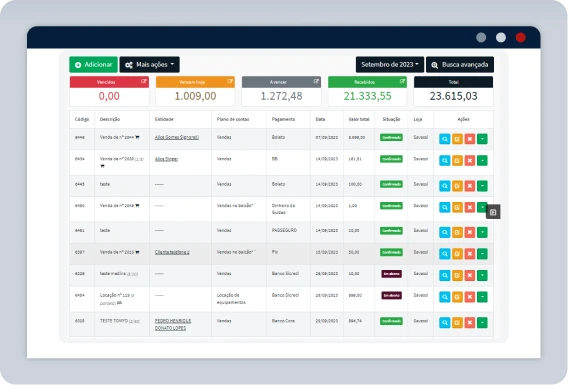Open the Mais ações dropdown

tap(149, 64)
